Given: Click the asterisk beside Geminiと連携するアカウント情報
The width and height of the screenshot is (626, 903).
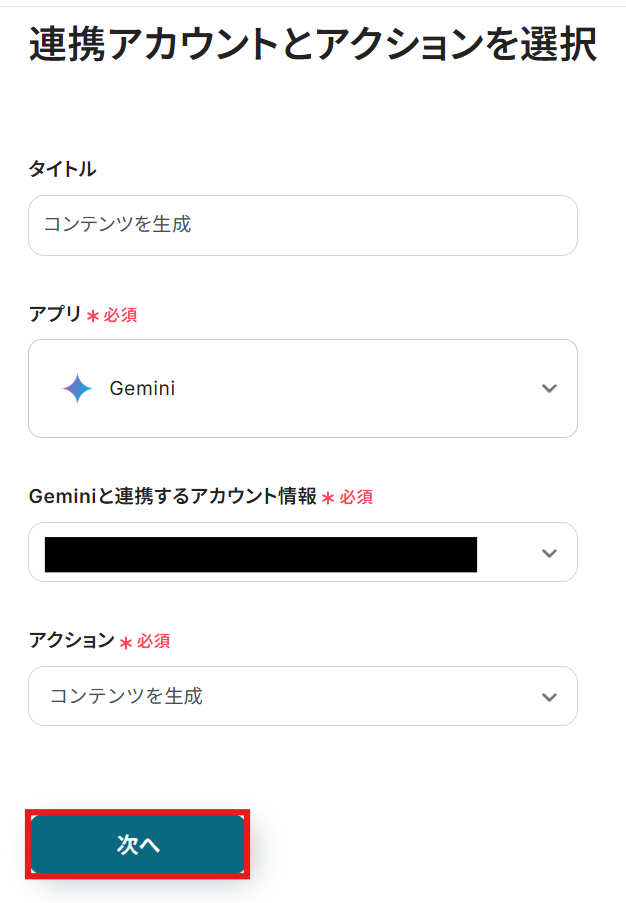Looking at the screenshot, I should click(x=328, y=498).
